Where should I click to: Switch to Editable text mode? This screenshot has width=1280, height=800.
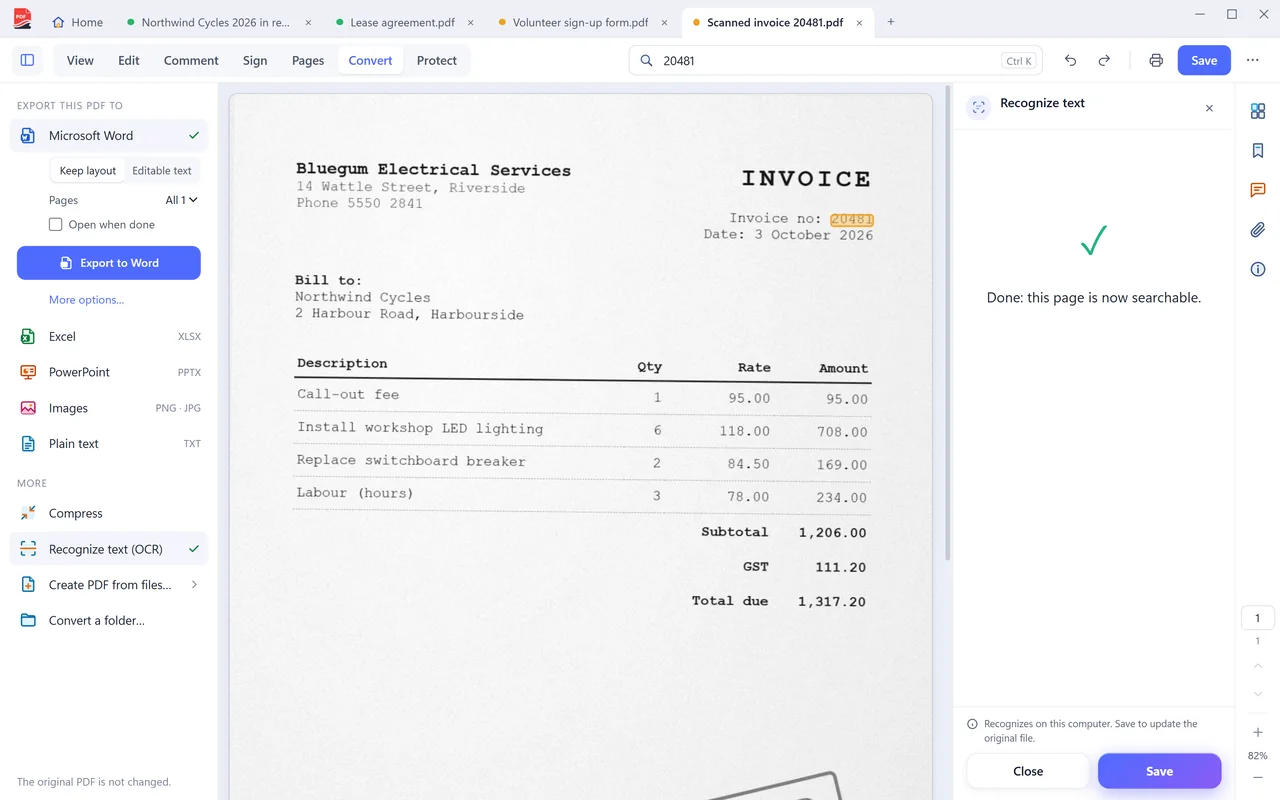point(162,171)
